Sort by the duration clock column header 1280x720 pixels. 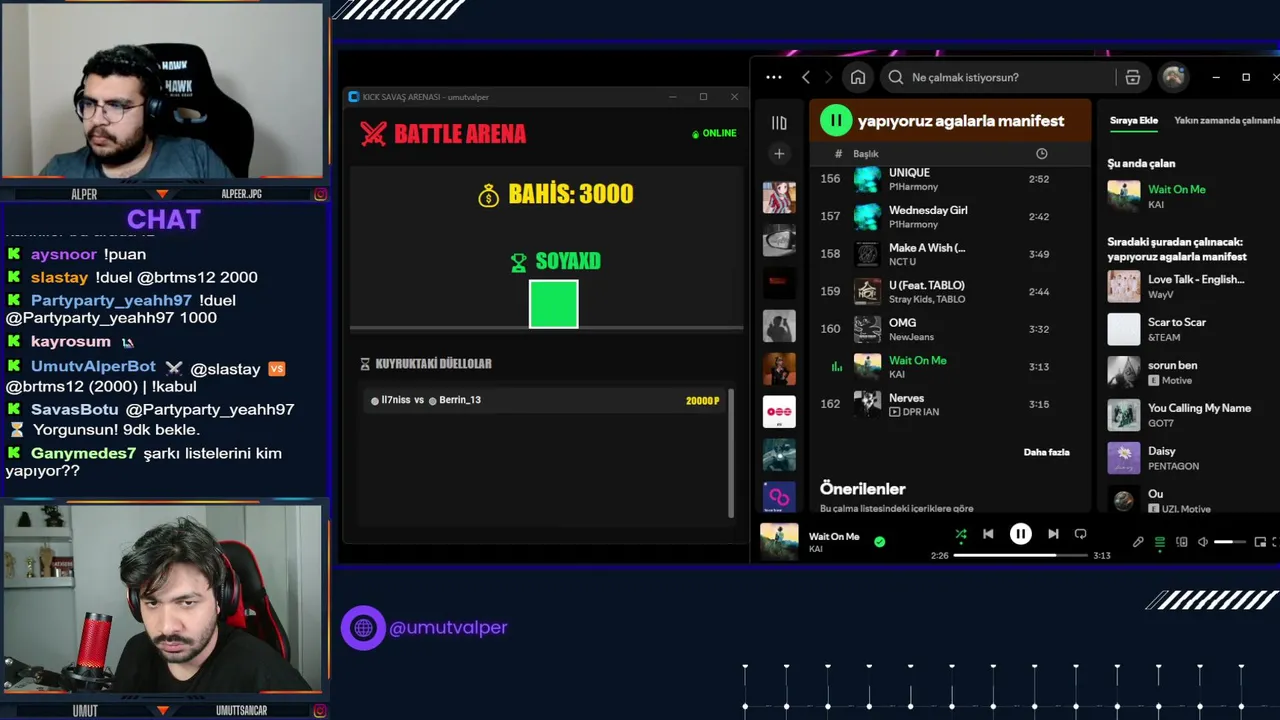pos(1041,154)
